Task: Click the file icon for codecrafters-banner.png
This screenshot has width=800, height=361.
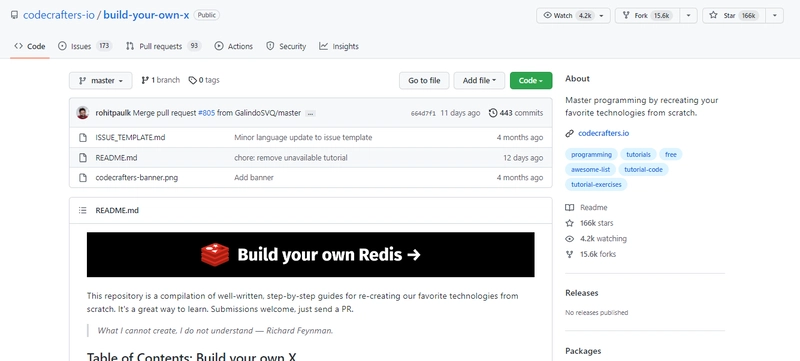Action: [83, 178]
